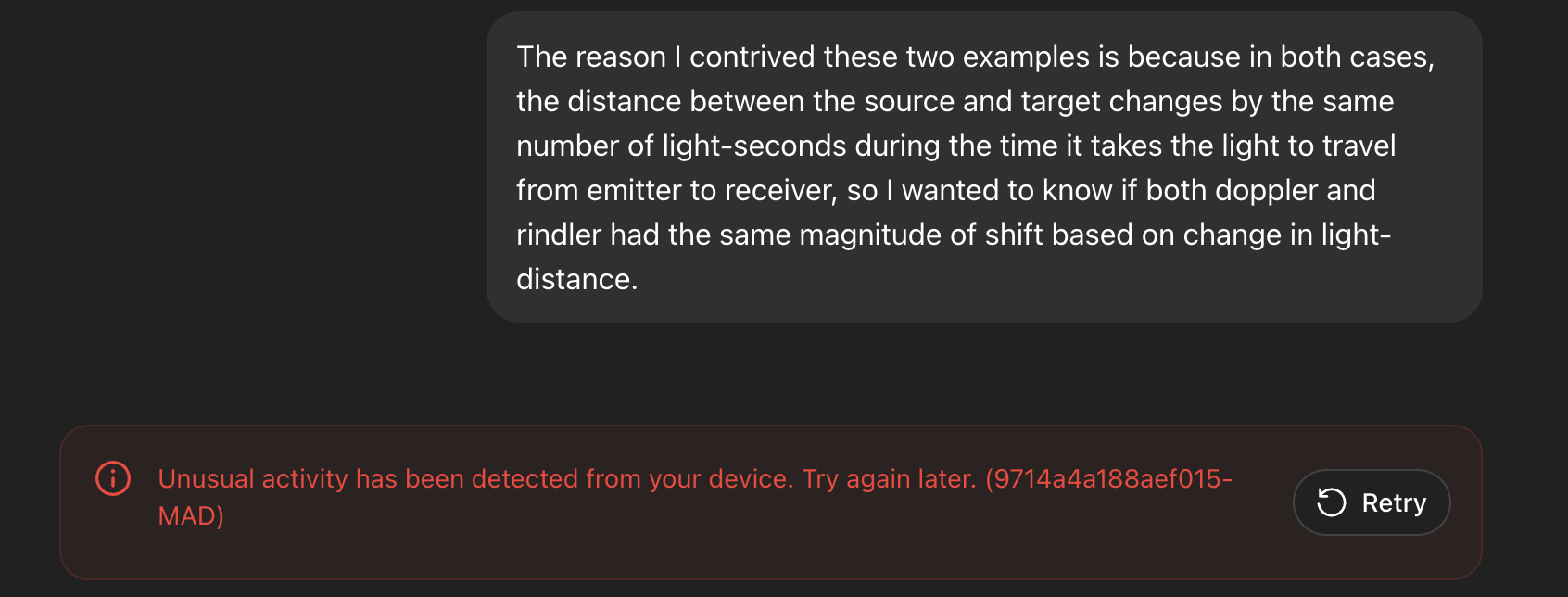Image resolution: width=1568 pixels, height=597 pixels.
Task: Click the word "rindler" in the message
Action: click(559, 235)
